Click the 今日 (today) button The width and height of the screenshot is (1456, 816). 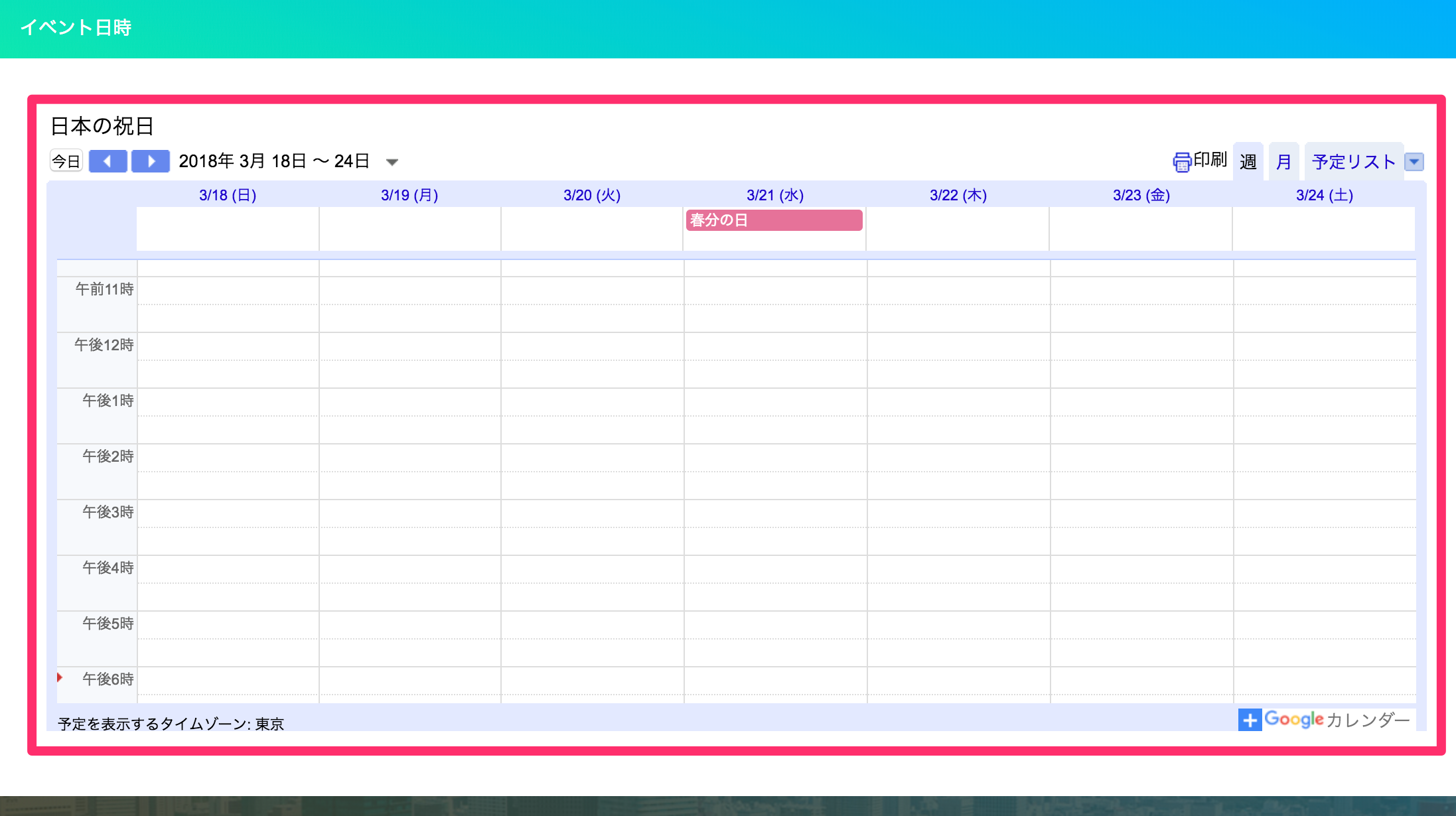pos(66,161)
